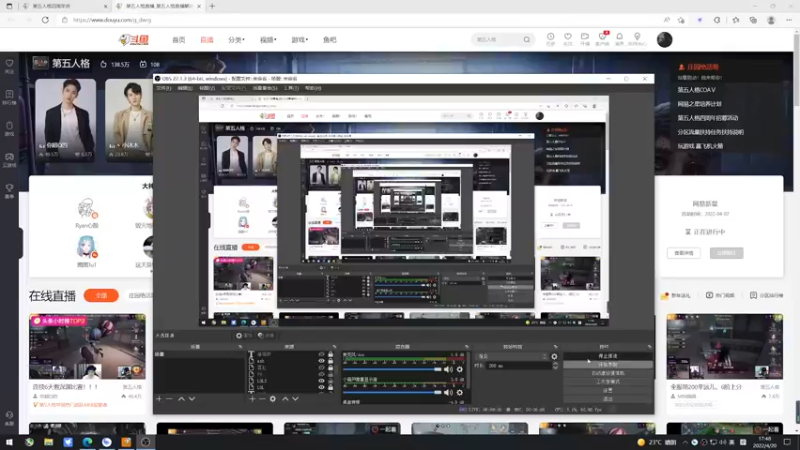Add a new scene in OBS Scenes panel

[159, 398]
